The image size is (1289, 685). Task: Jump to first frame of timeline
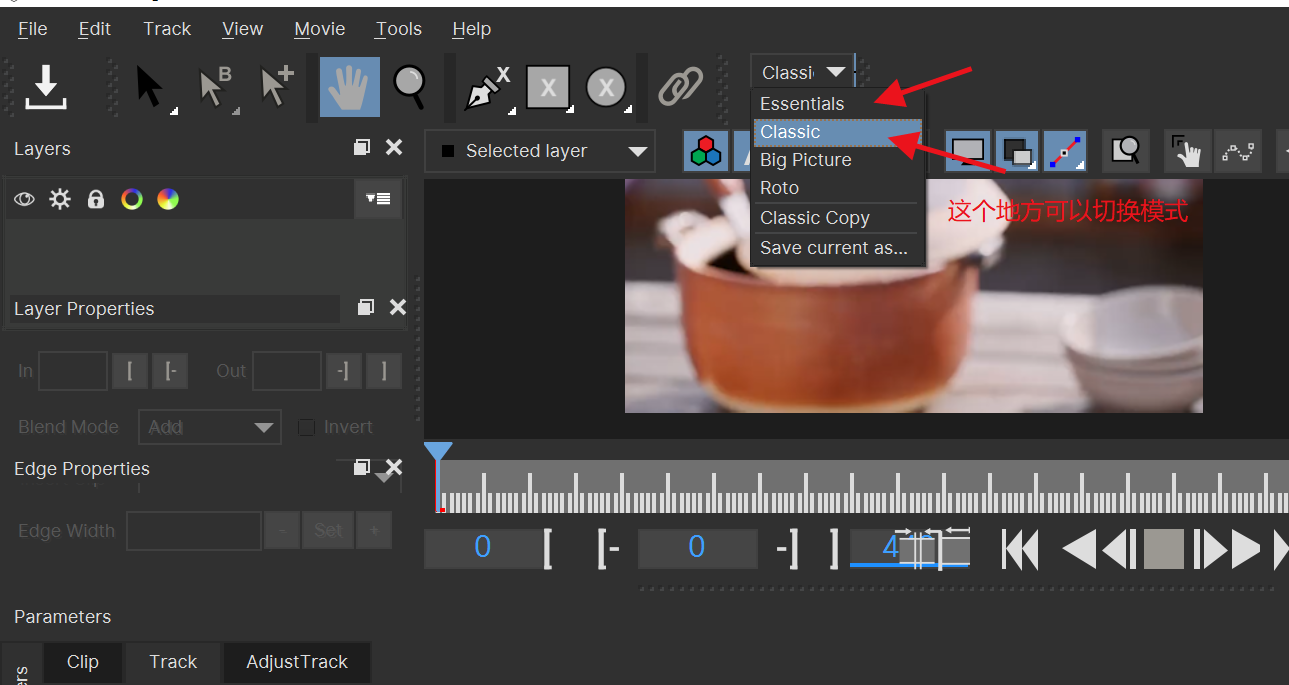(x=1021, y=549)
